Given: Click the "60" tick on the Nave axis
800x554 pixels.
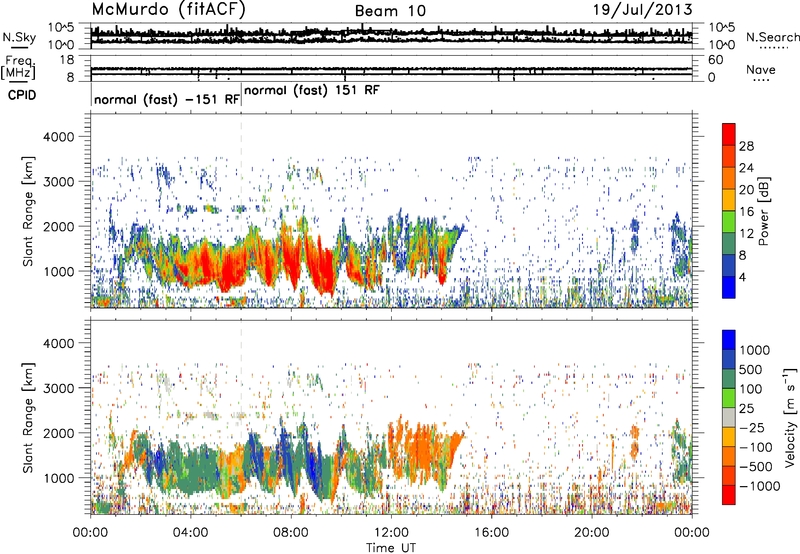Looking at the screenshot, I should [x=715, y=60].
